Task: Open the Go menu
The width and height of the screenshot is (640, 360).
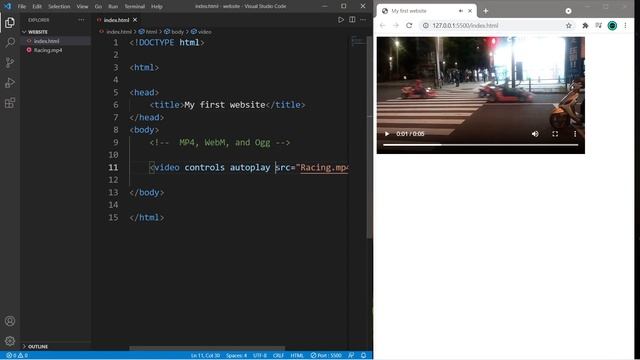Action: coord(98,6)
